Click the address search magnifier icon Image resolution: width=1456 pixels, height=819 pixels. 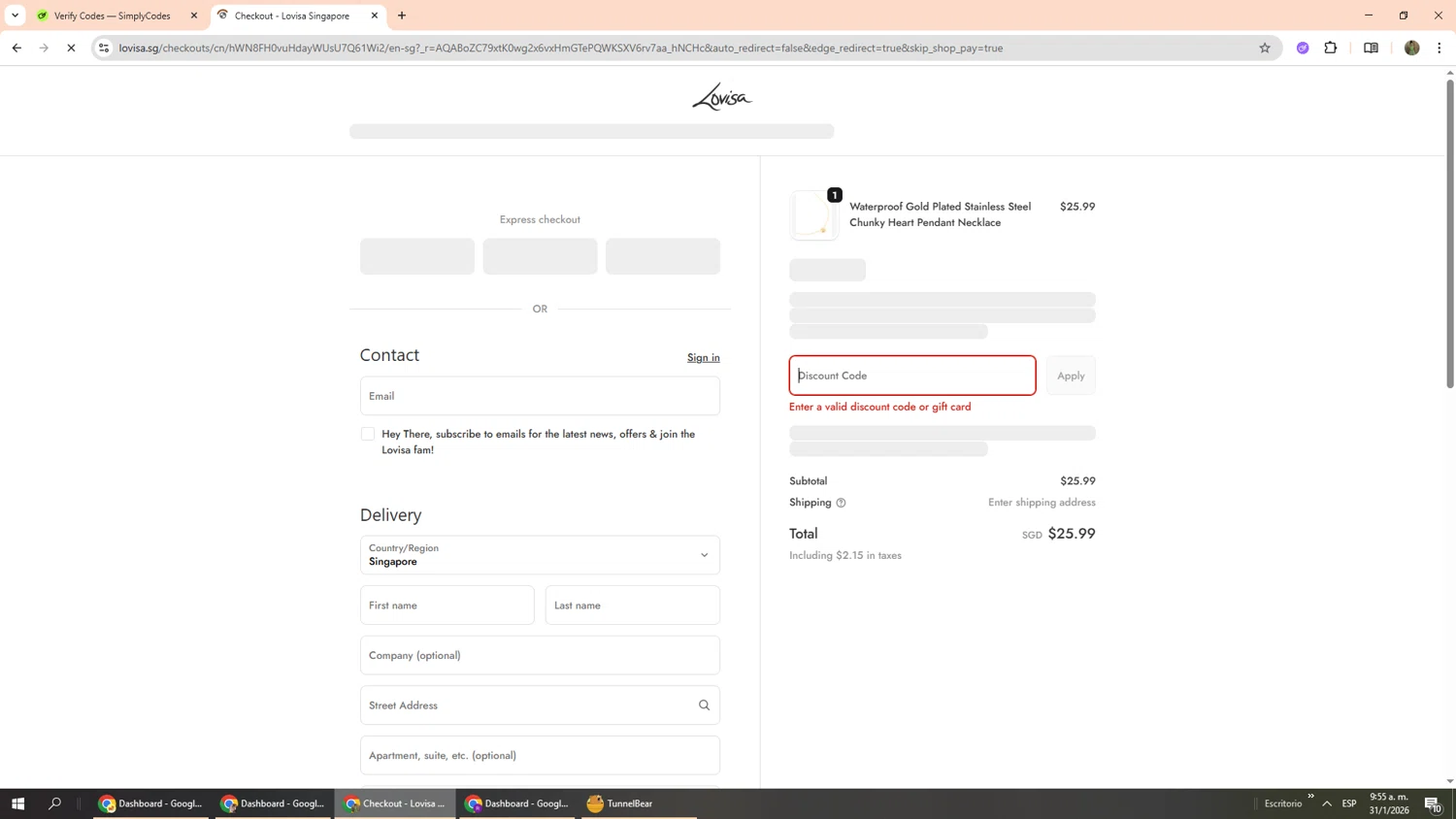[x=705, y=705]
